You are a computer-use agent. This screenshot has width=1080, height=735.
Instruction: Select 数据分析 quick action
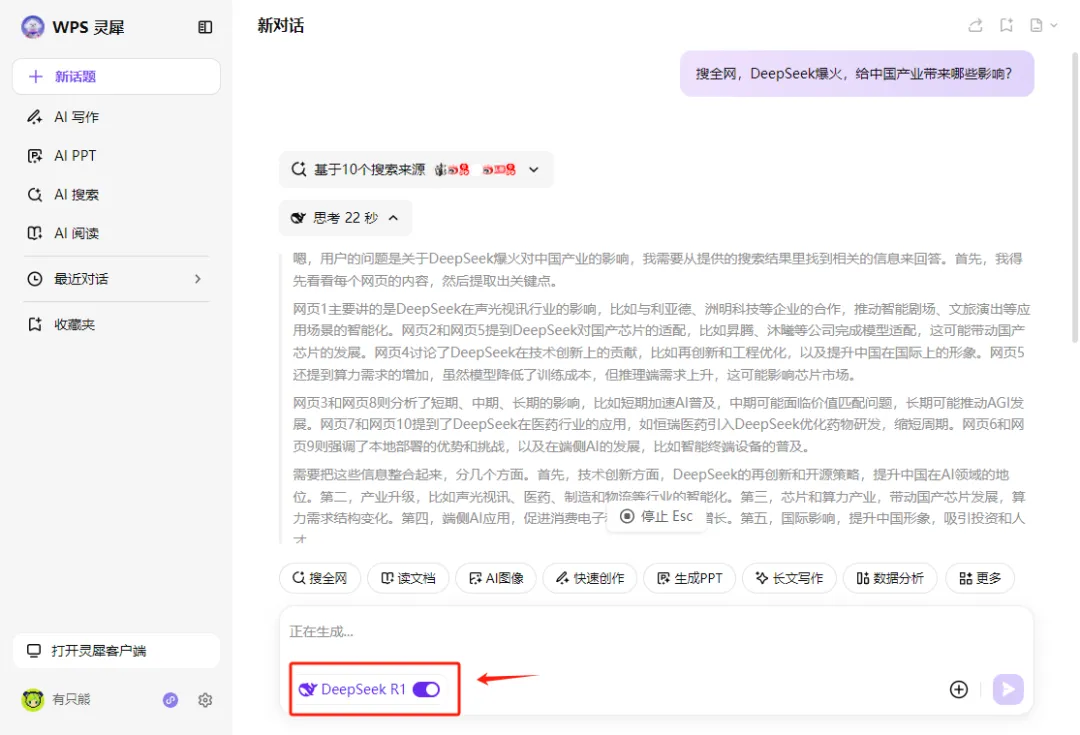pyautogui.click(x=890, y=578)
